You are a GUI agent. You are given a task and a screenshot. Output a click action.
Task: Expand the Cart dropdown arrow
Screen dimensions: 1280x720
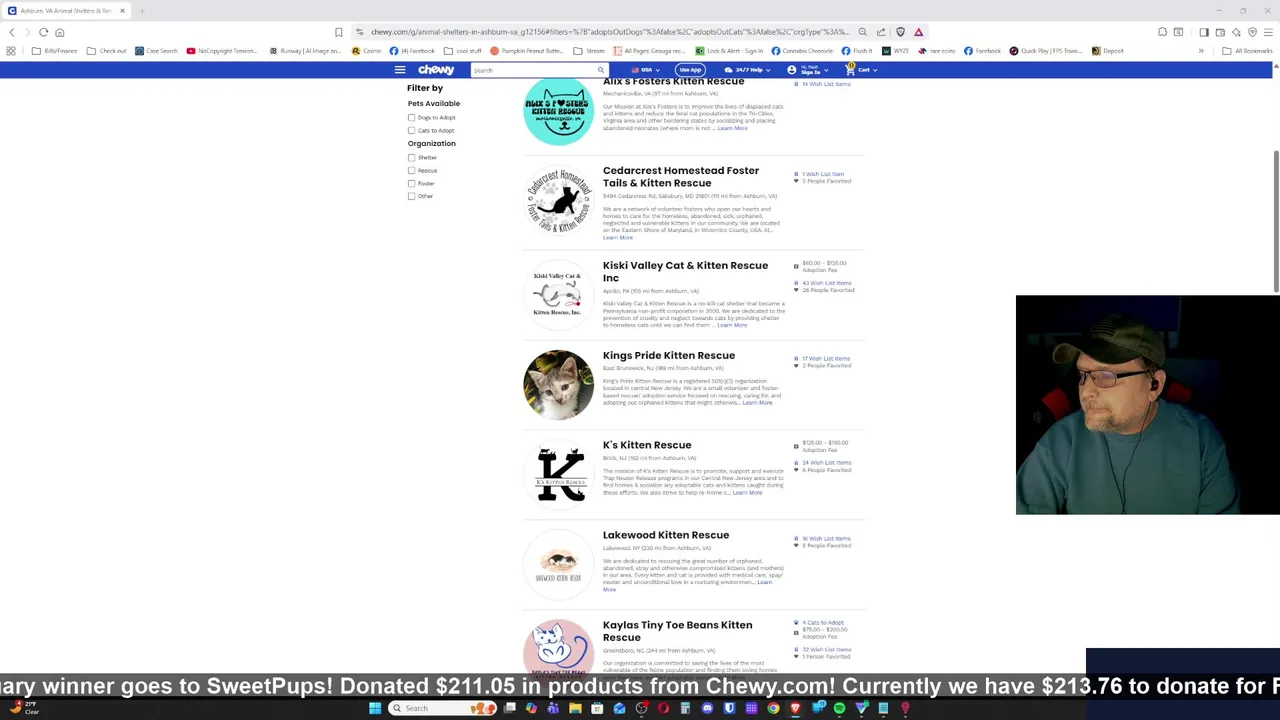(x=876, y=70)
